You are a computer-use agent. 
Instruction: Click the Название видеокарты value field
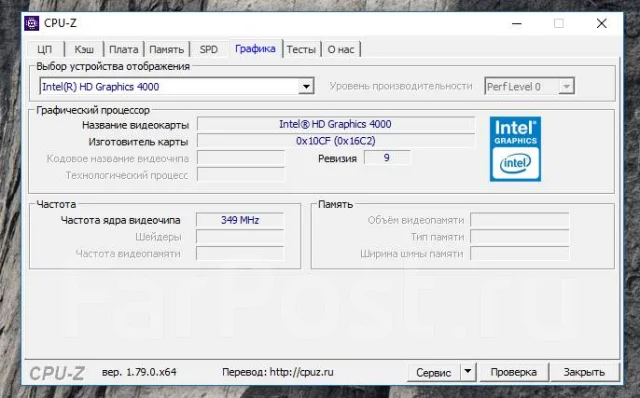click(x=336, y=124)
